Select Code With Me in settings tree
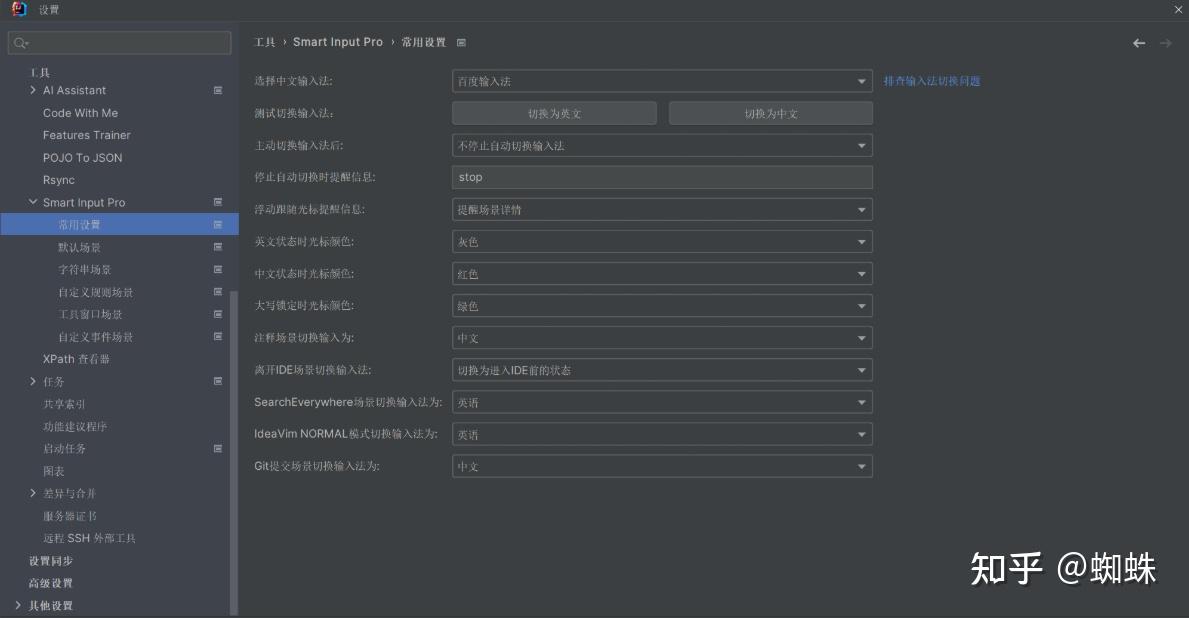Viewport: 1189px width, 618px height. (x=80, y=113)
